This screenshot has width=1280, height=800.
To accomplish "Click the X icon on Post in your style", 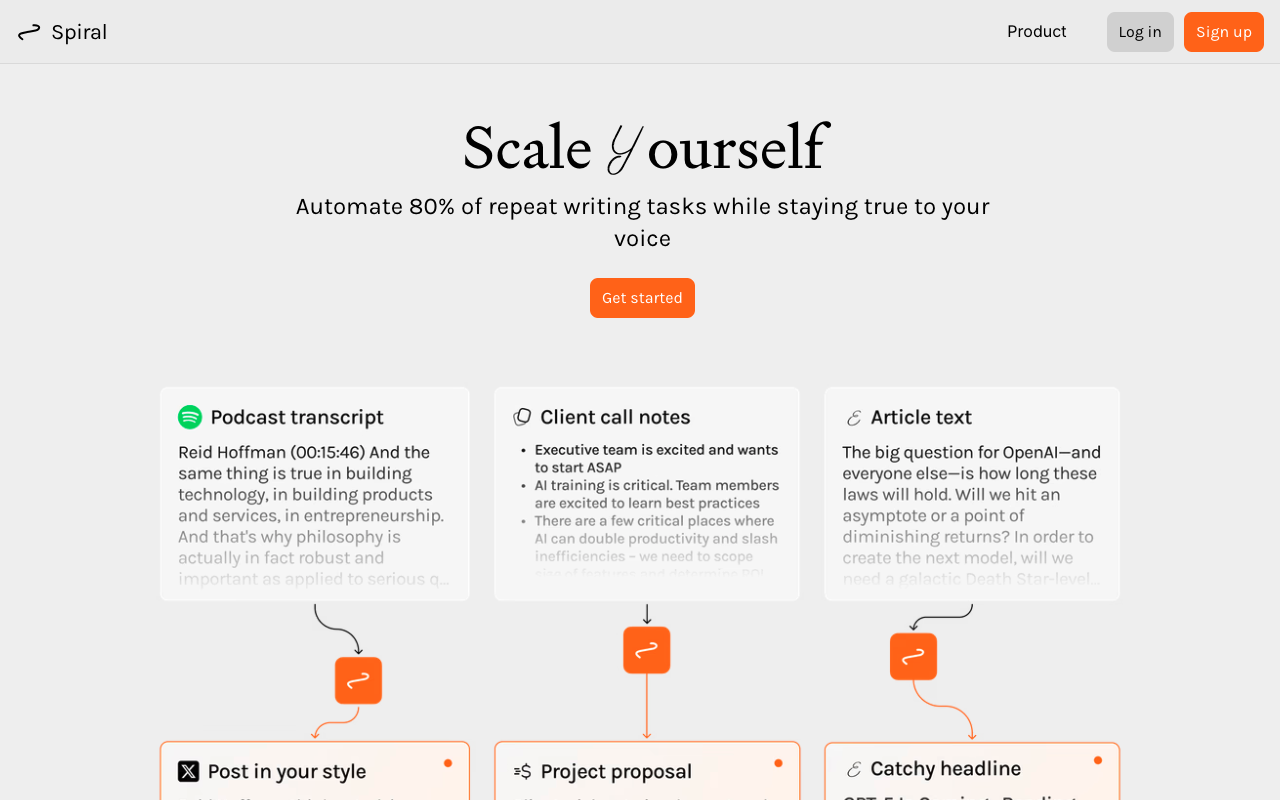I will pyautogui.click(x=189, y=771).
